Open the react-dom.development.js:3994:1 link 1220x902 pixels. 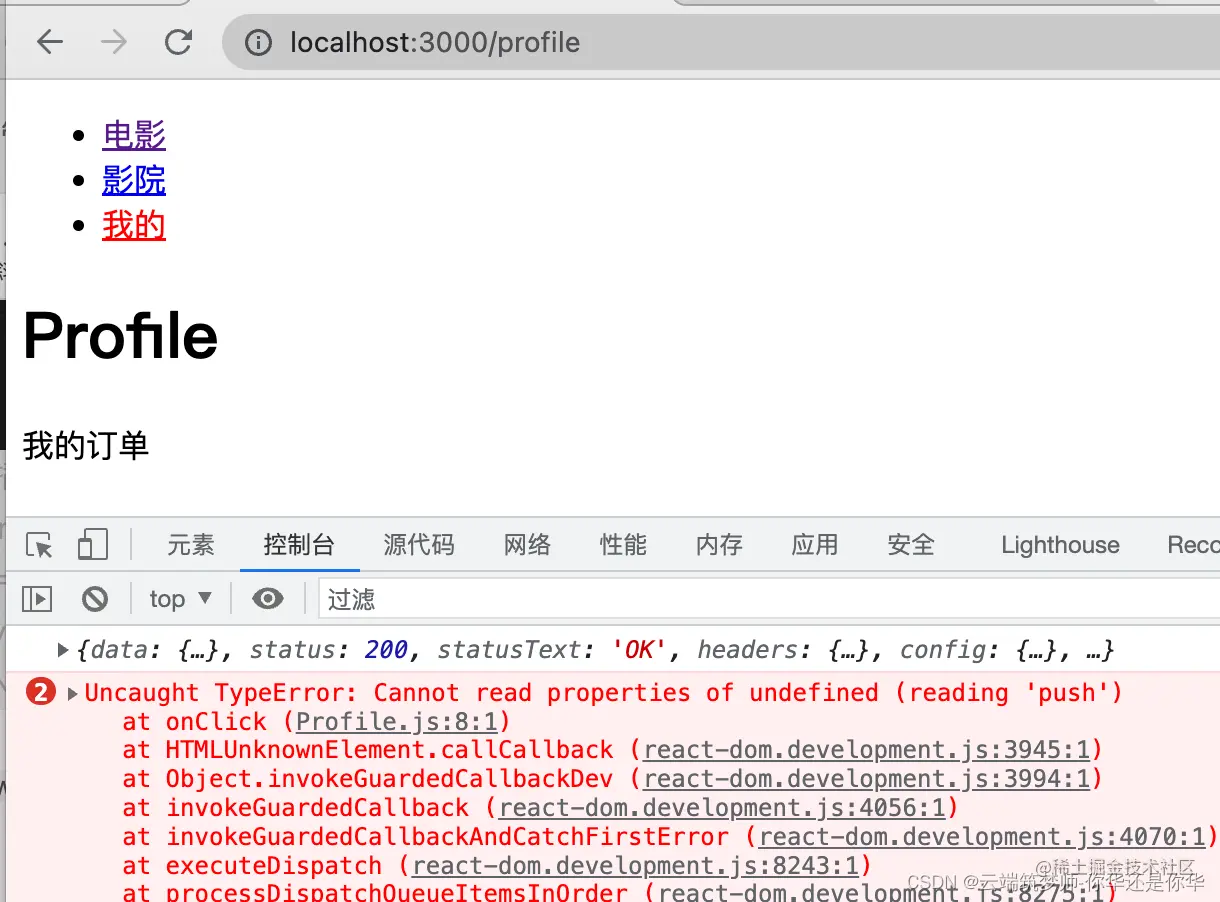pos(866,779)
